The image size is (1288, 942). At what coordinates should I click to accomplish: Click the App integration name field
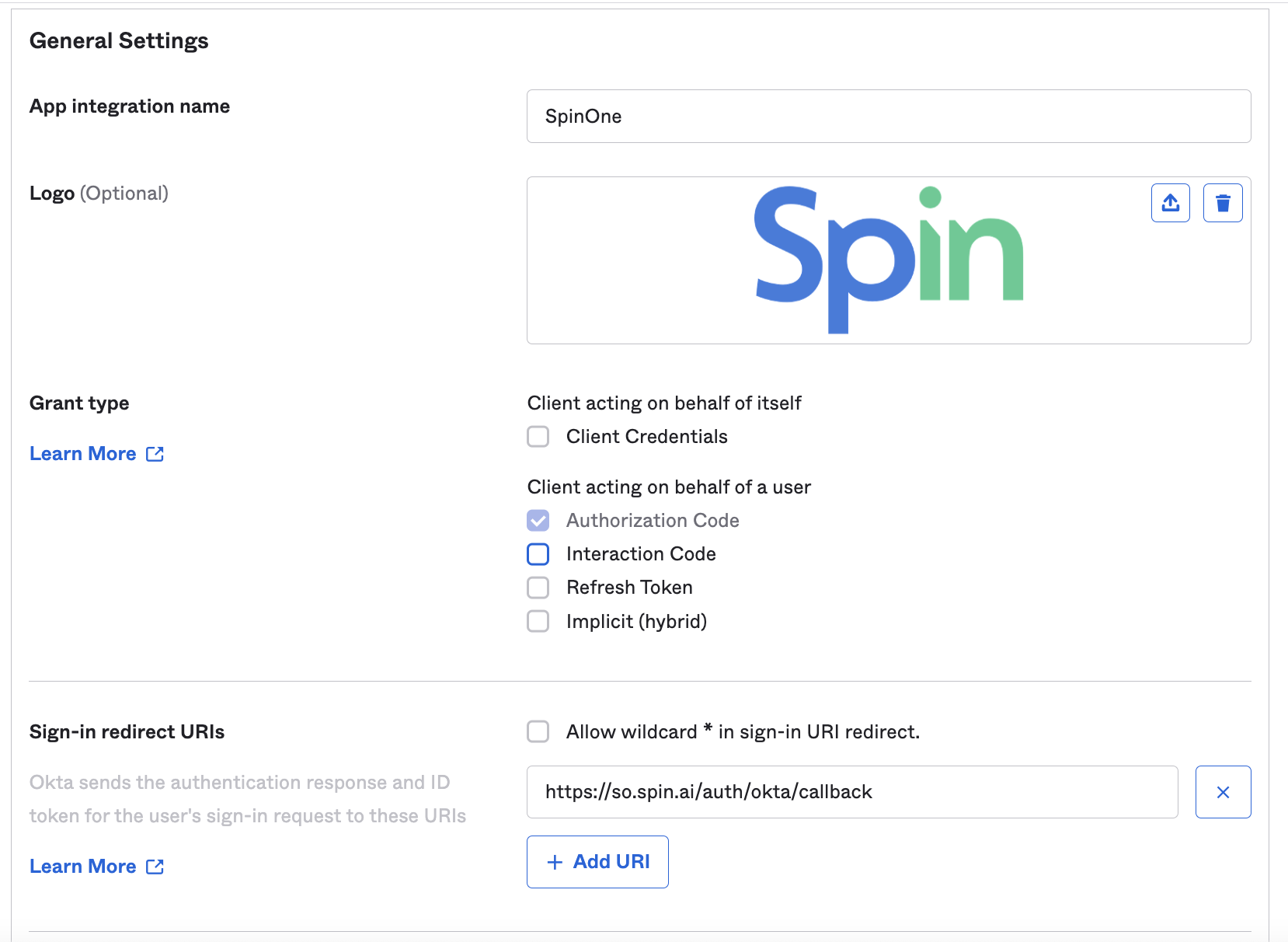click(888, 117)
